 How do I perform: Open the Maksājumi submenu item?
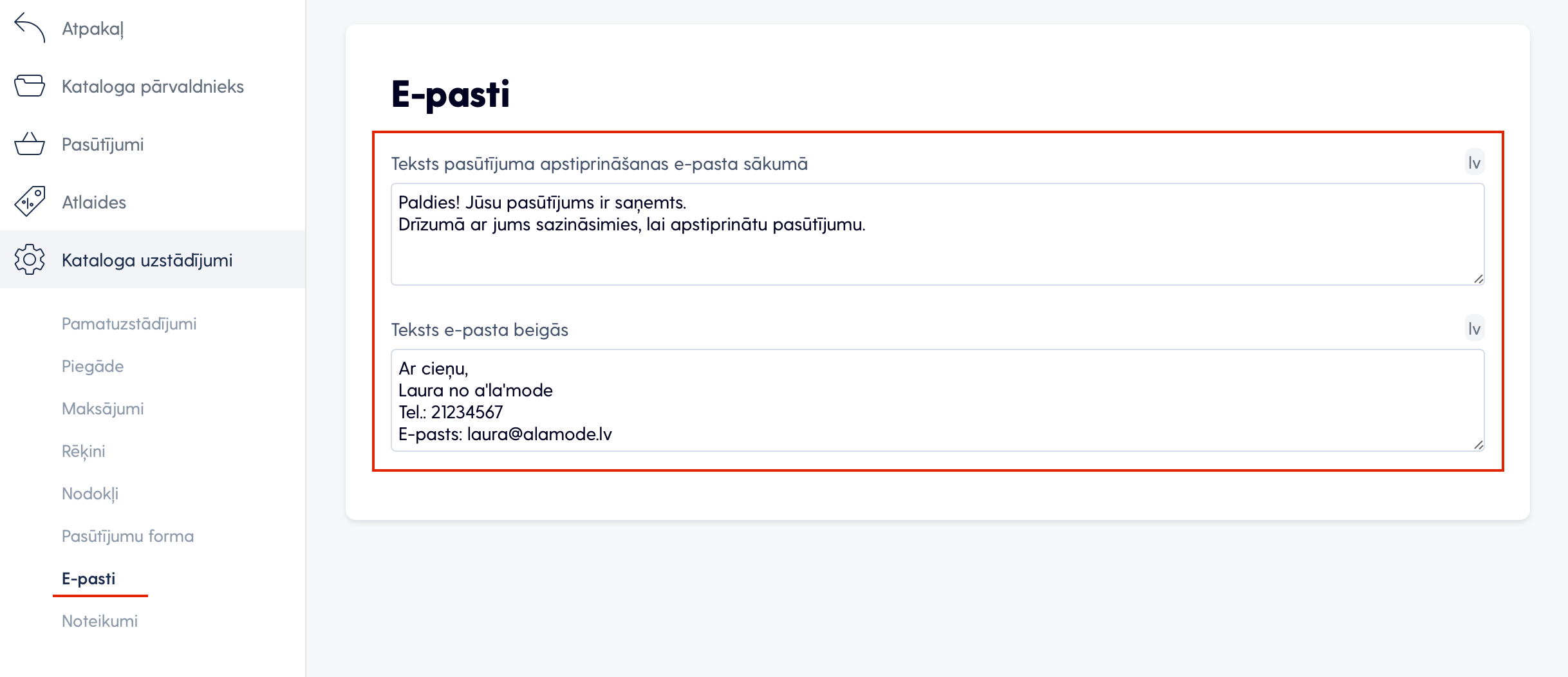[x=102, y=409]
